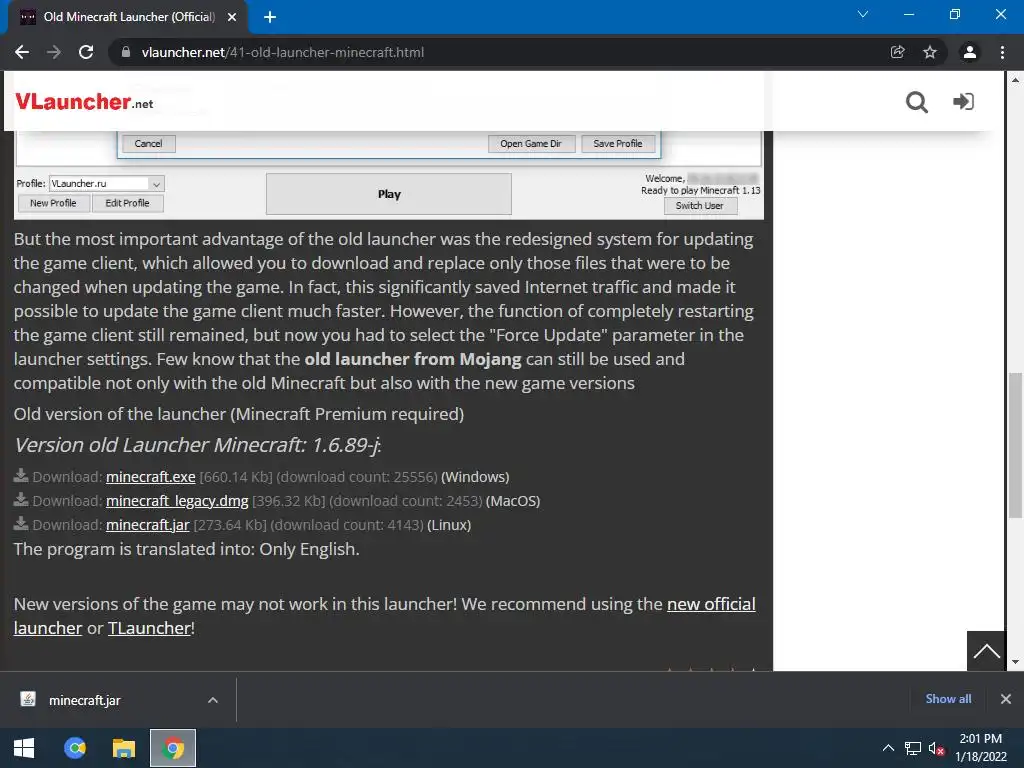Open Chrome's three-dot menu
1024x768 pixels.
pyautogui.click(x=1002, y=52)
